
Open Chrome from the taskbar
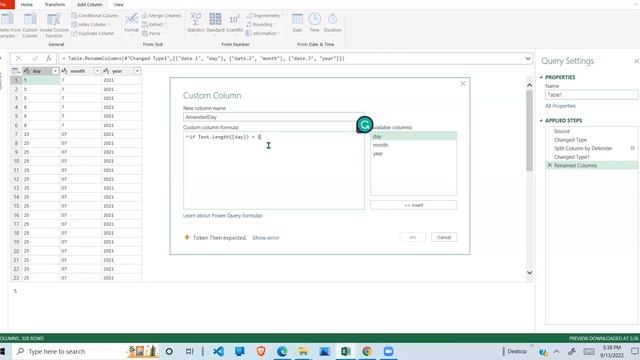(367, 351)
